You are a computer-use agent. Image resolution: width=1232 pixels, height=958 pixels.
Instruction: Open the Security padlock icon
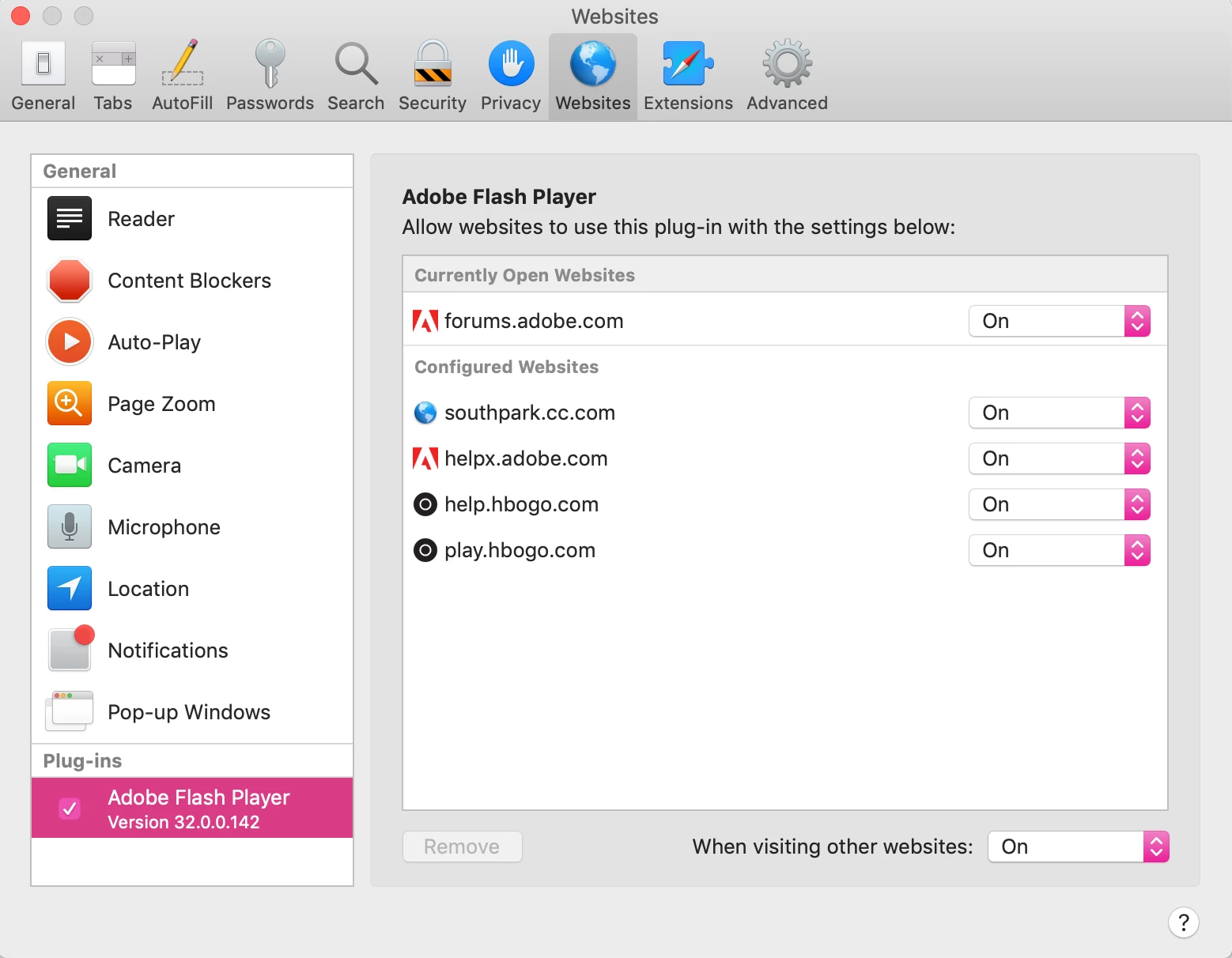click(x=433, y=63)
